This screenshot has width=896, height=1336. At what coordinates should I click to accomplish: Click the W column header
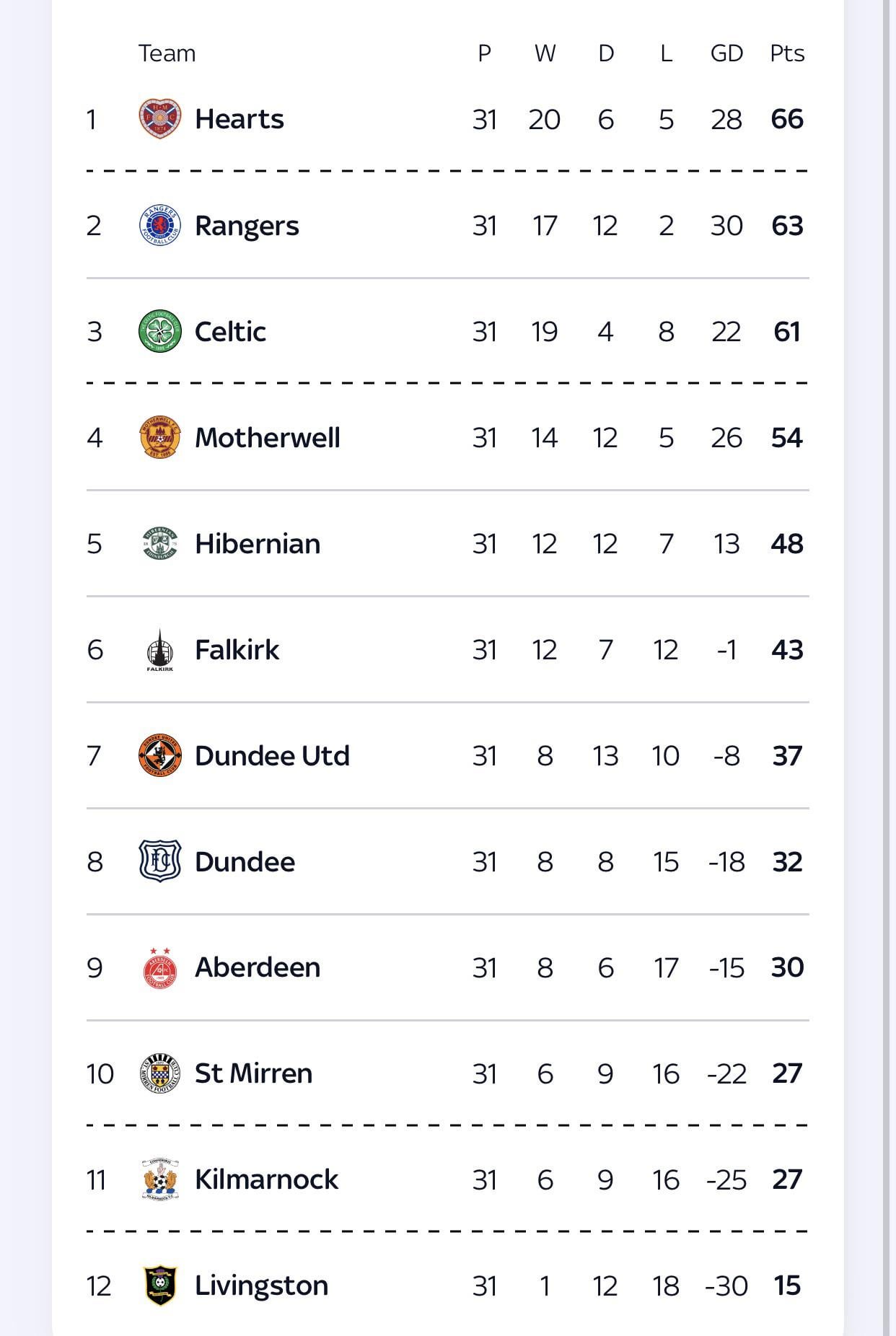click(x=545, y=53)
